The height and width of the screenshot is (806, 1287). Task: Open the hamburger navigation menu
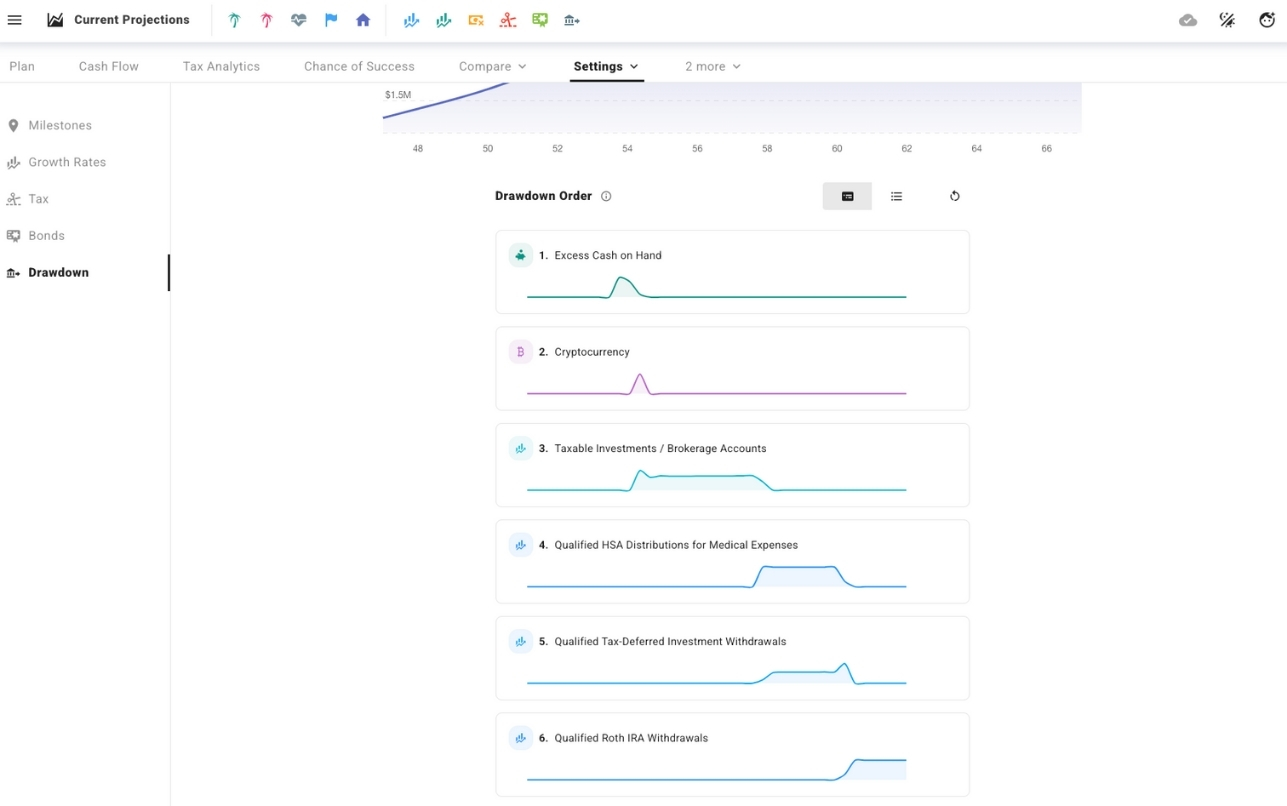[15, 19]
